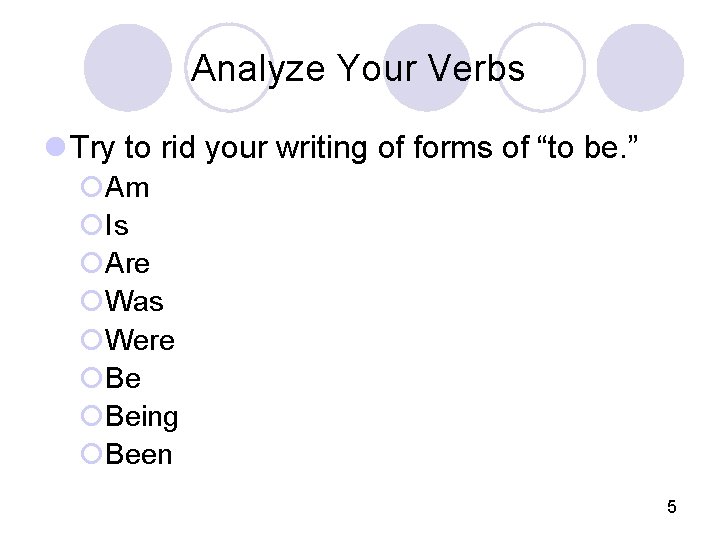Click the hollow bullet beside Am

91,187
